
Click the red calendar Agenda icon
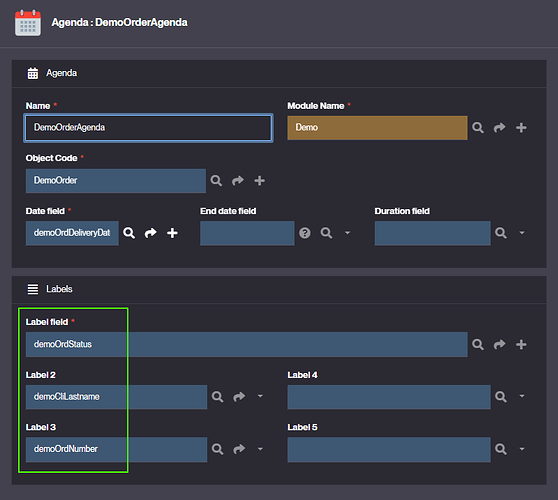(28, 23)
